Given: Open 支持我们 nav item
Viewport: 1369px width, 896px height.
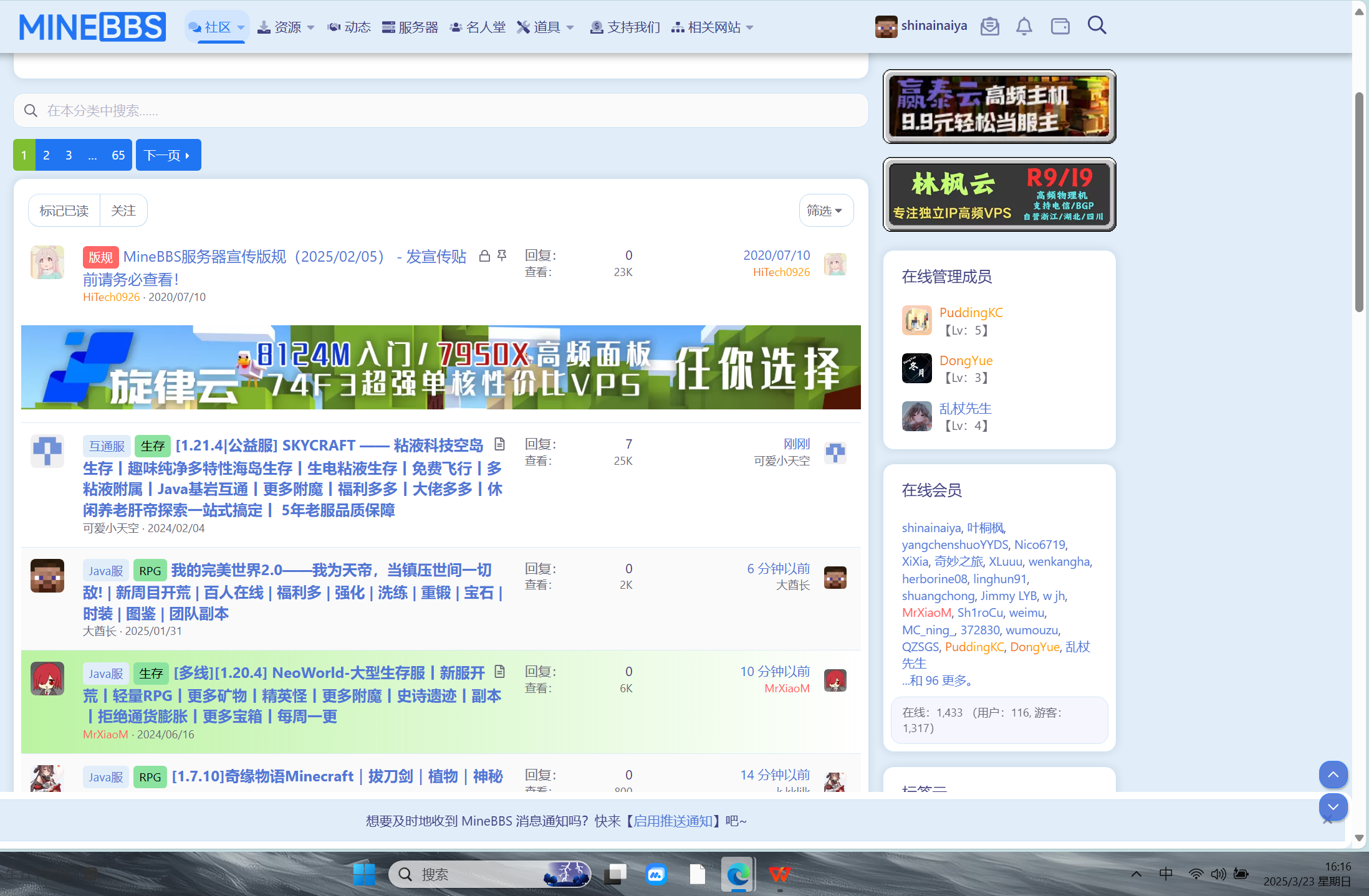Looking at the screenshot, I should [x=625, y=27].
